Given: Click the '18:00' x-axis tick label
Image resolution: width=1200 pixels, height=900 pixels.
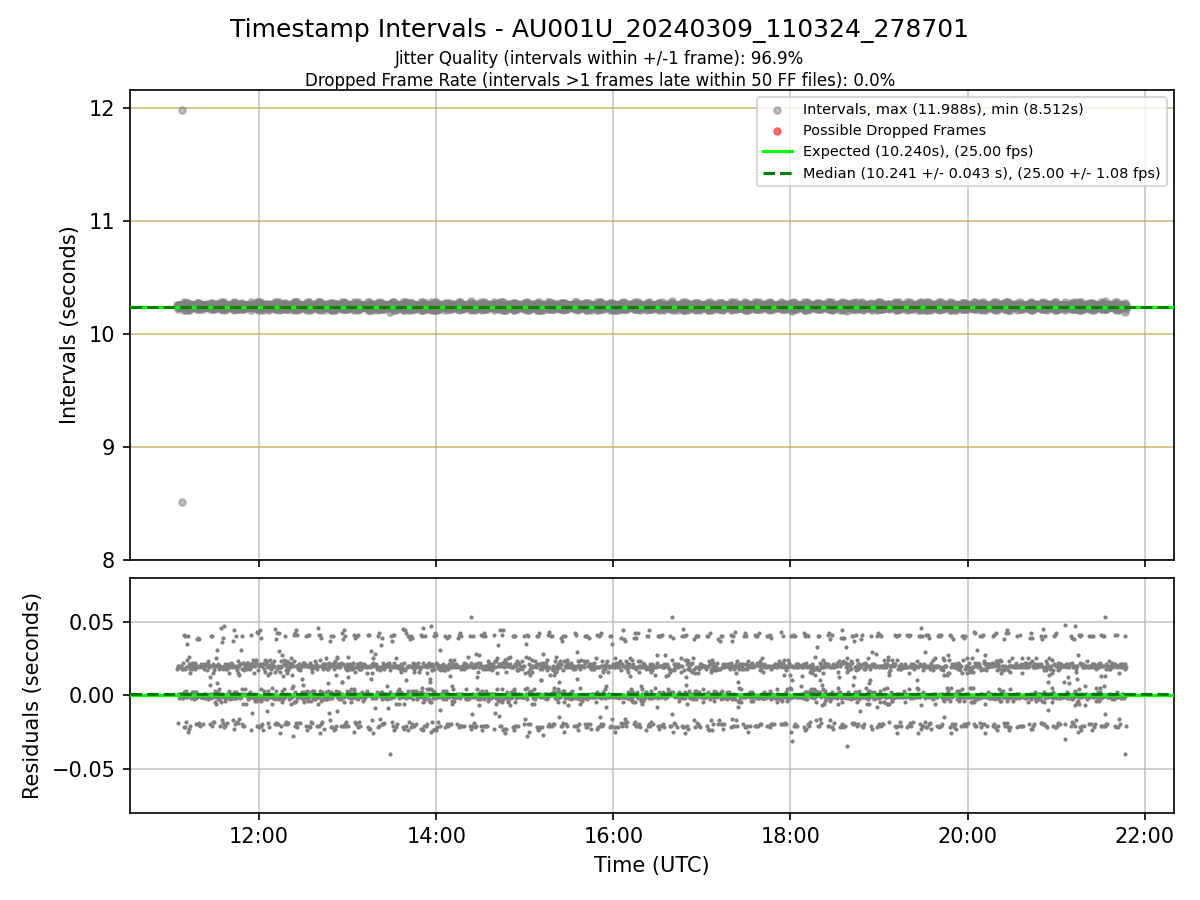Looking at the screenshot, I should click(x=790, y=834).
